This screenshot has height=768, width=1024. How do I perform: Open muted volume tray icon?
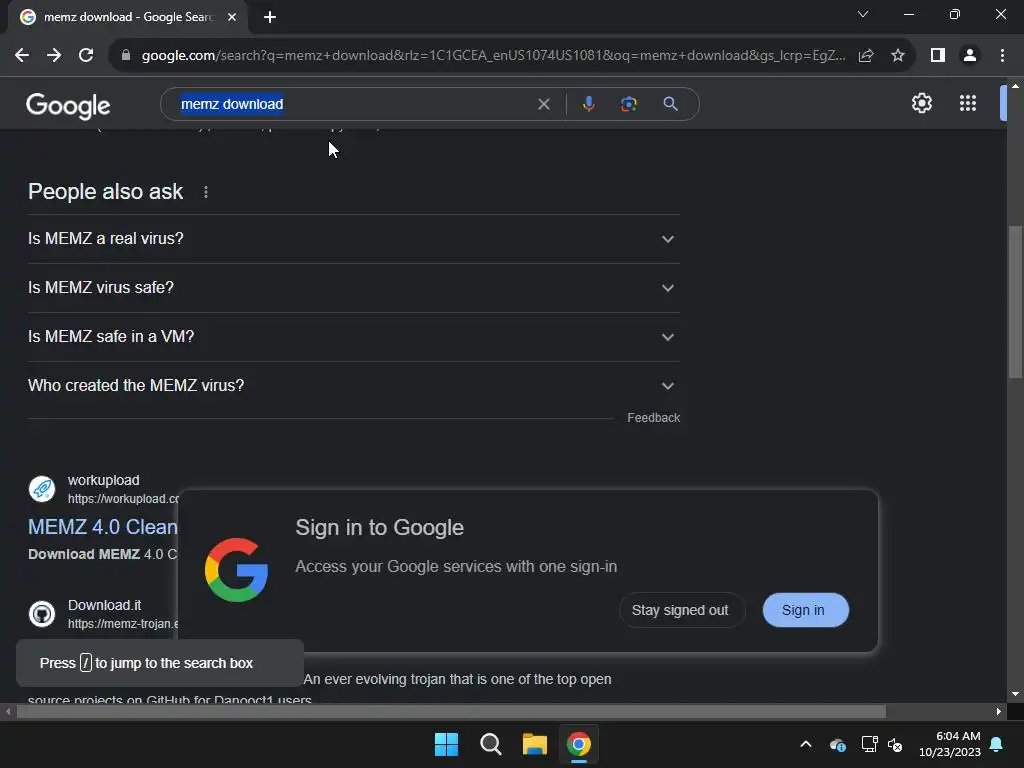895,744
